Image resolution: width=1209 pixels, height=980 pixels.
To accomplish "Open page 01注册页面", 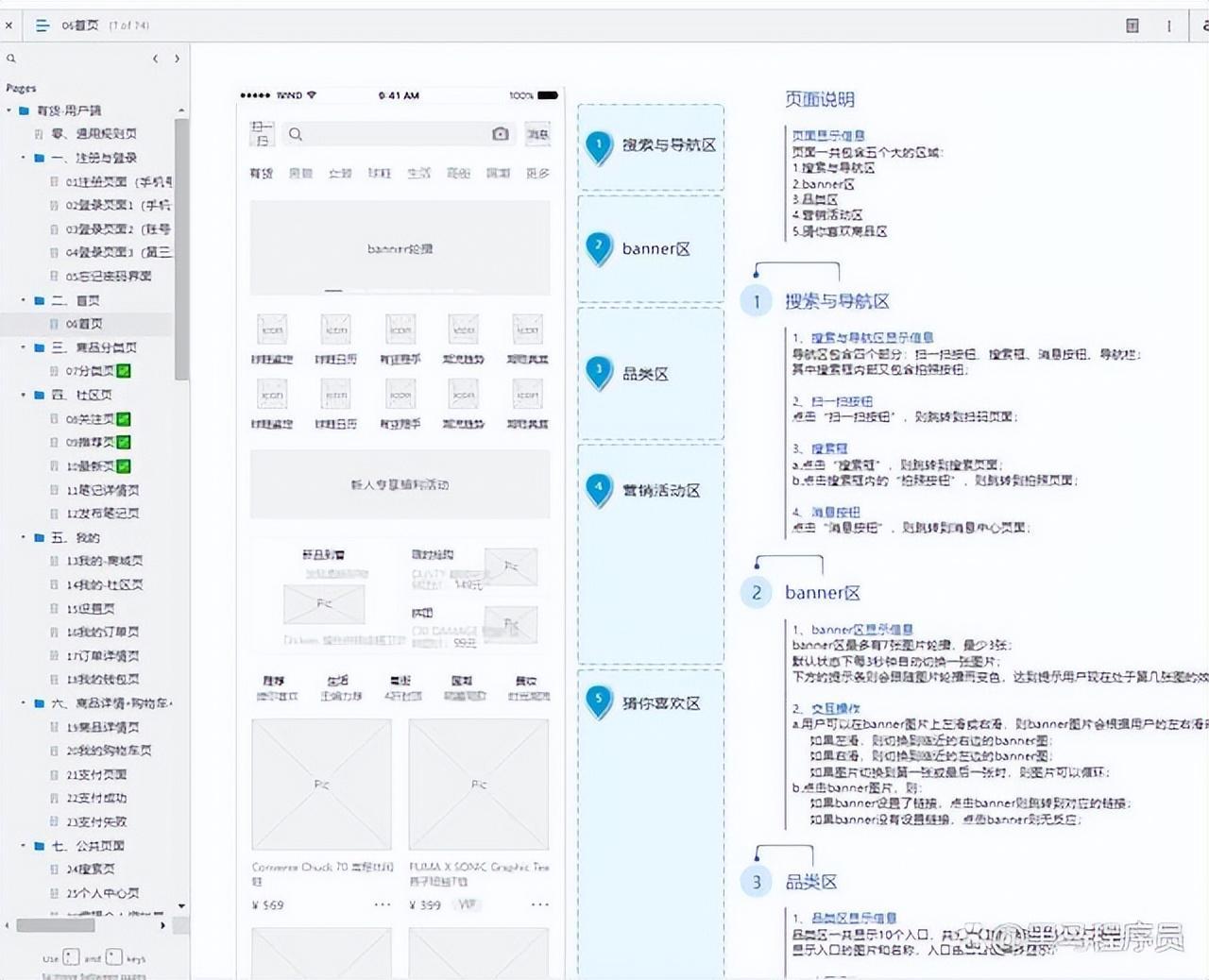I will point(118,181).
